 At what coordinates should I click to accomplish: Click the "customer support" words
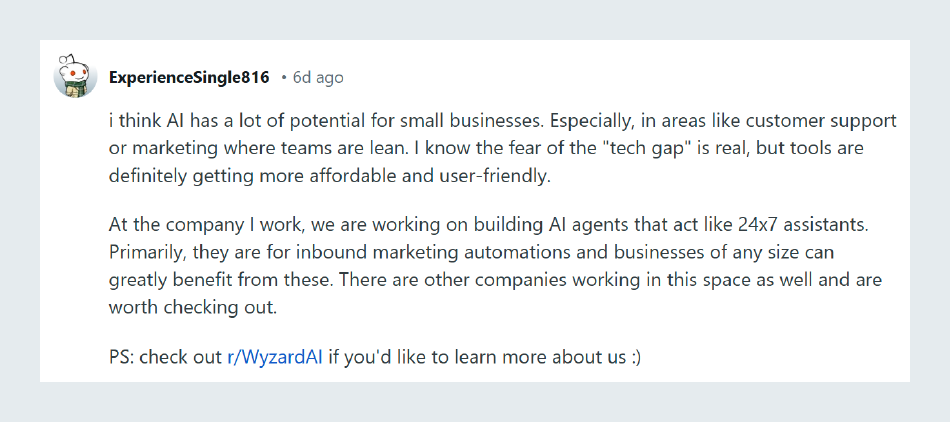[827, 121]
